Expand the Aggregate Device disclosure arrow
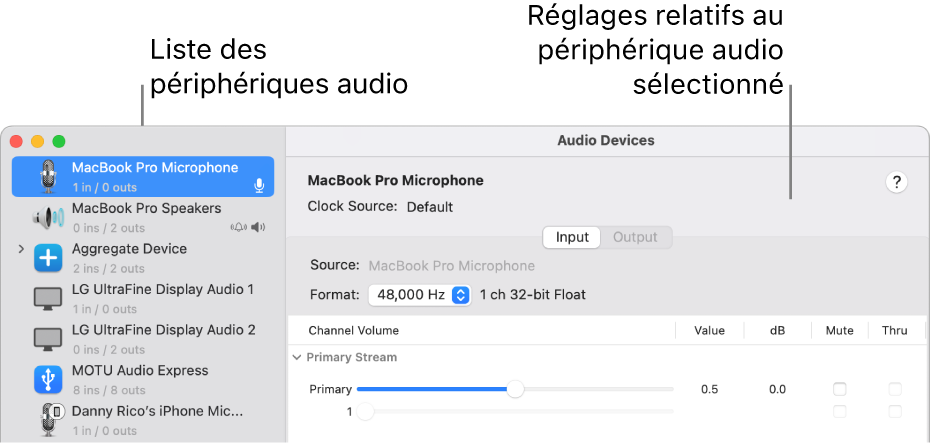The width and height of the screenshot is (931, 444). [22, 249]
